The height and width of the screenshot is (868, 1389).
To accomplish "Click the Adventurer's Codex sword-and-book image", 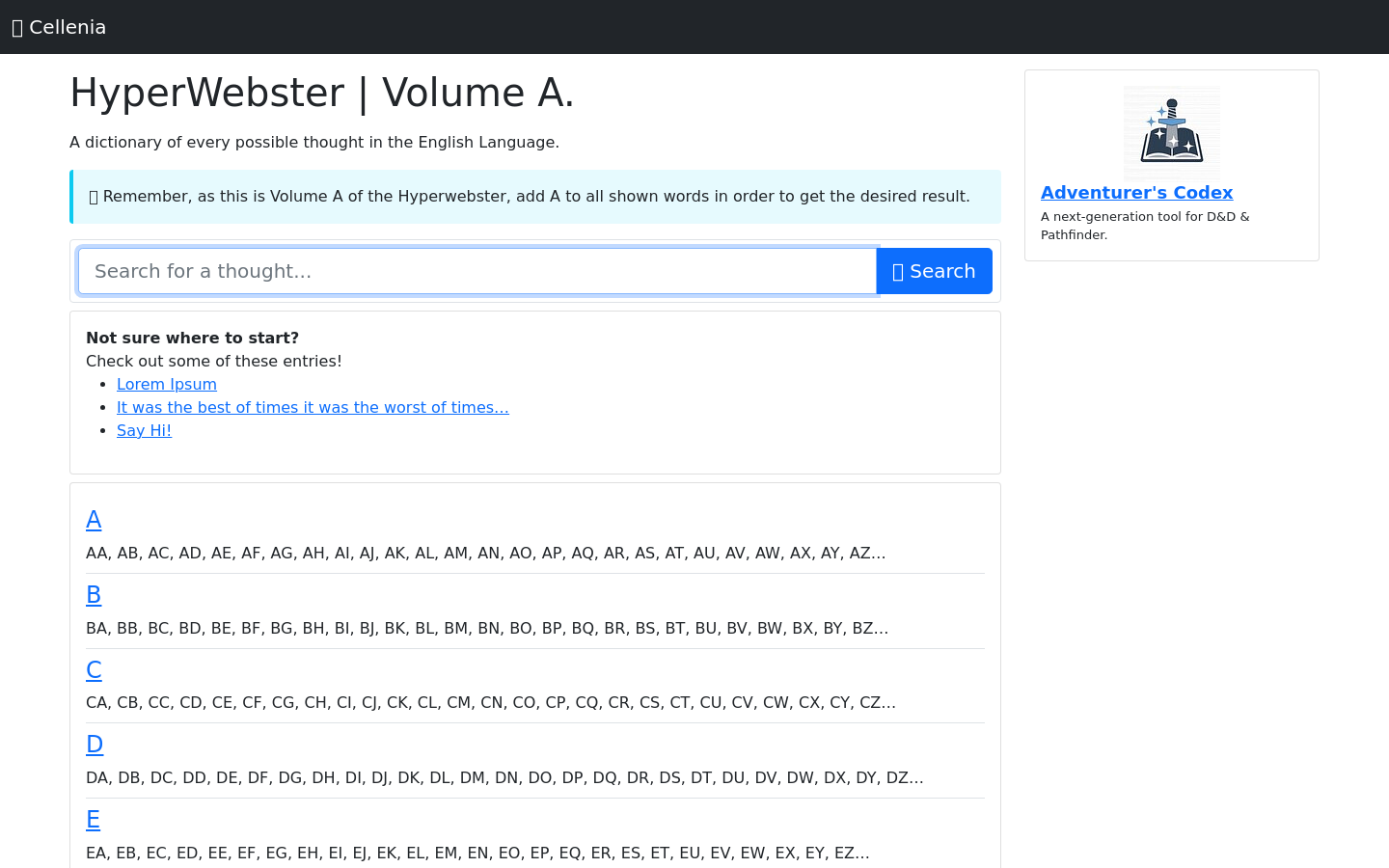I will tap(1172, 133).
